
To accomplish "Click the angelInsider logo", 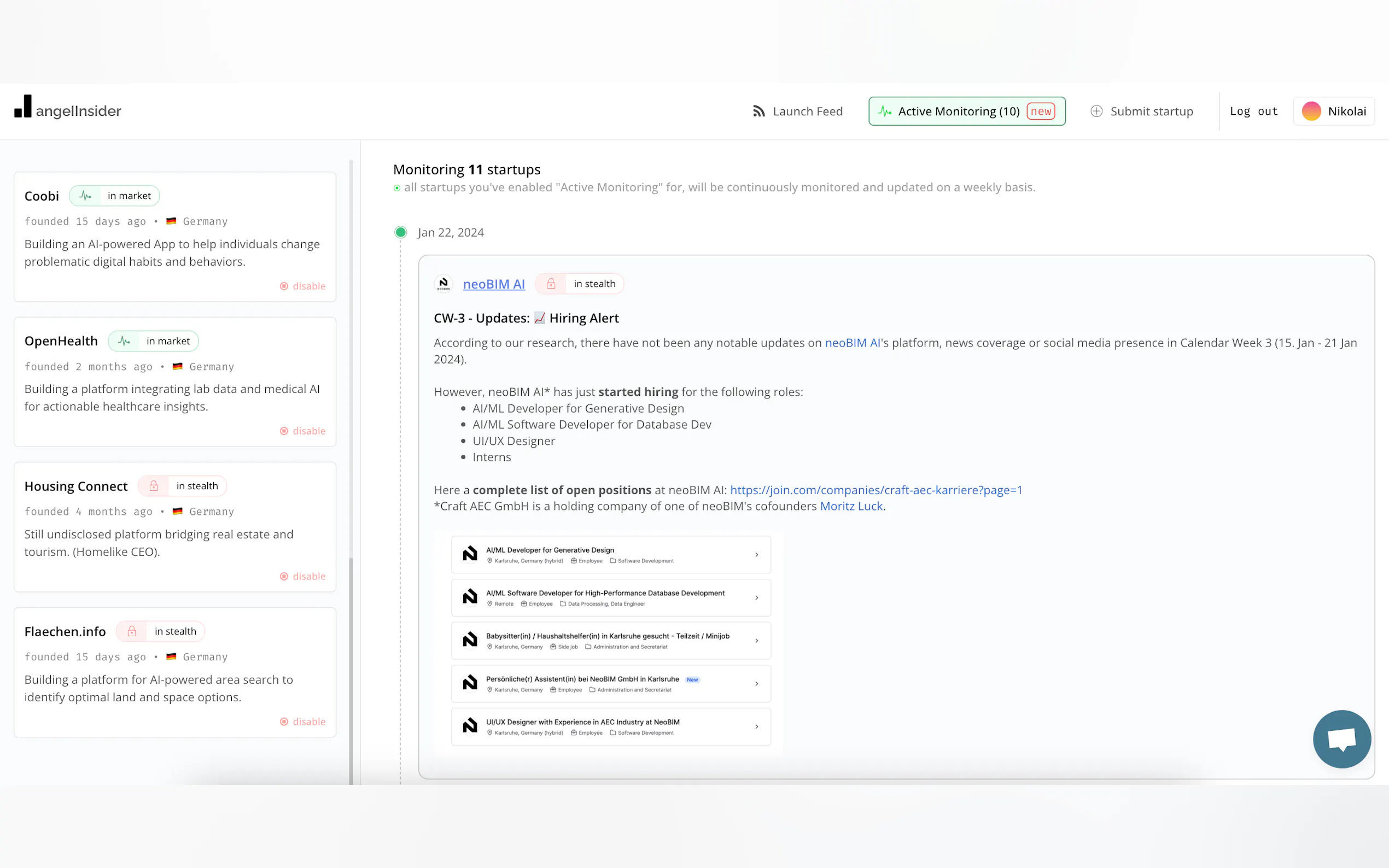I will (68, 108).
